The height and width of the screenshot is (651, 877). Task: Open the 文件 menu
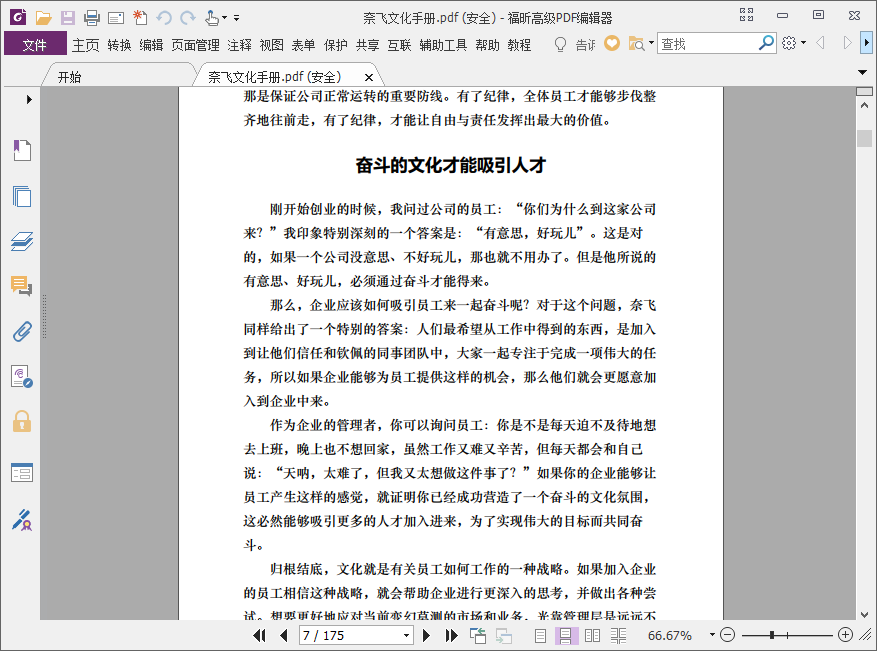pos(35,44)
